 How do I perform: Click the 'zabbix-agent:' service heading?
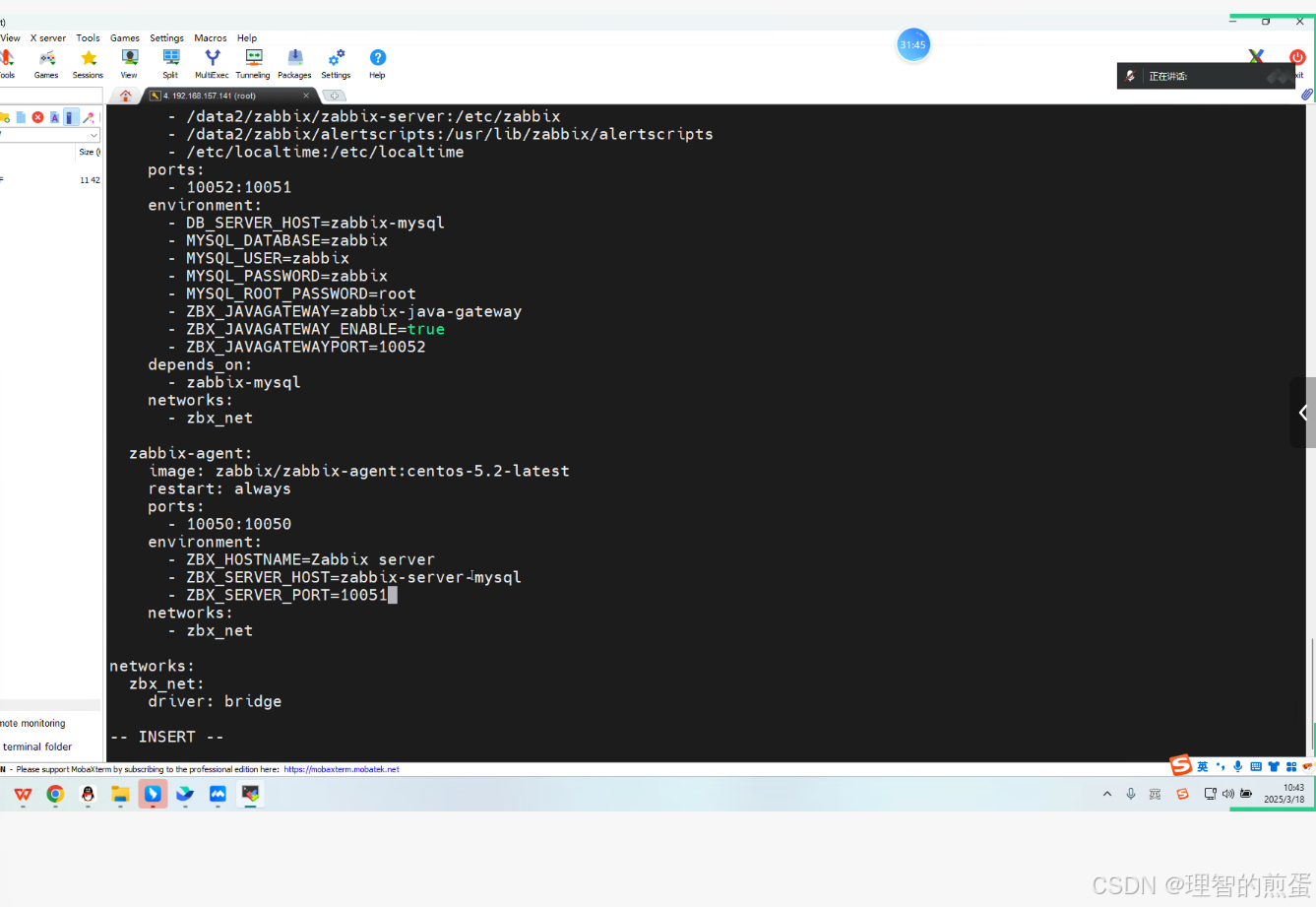coord(190,453)
